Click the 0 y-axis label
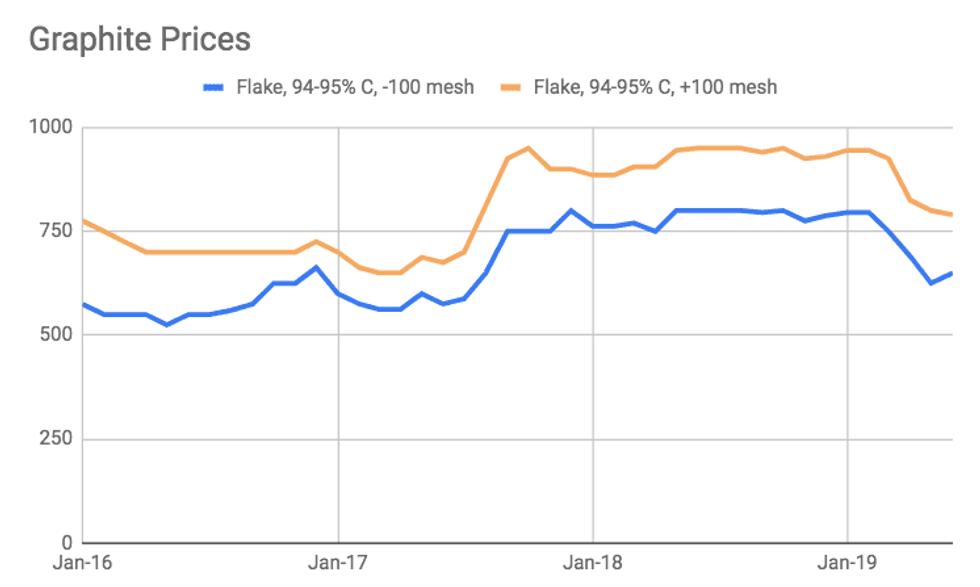This screenshot has width=980, height=587. (x=65, y=543)
